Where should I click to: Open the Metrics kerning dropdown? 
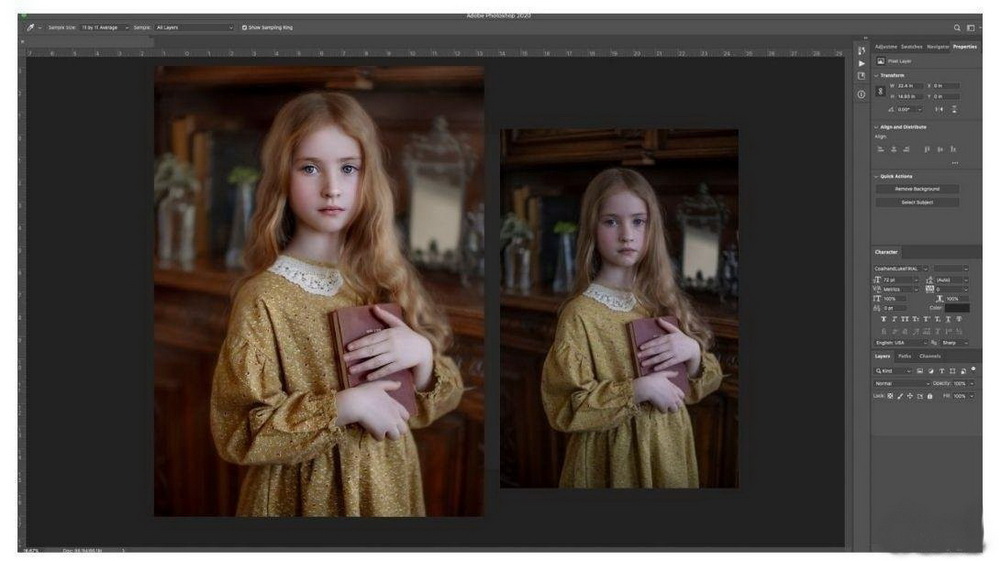pos(916,289)
